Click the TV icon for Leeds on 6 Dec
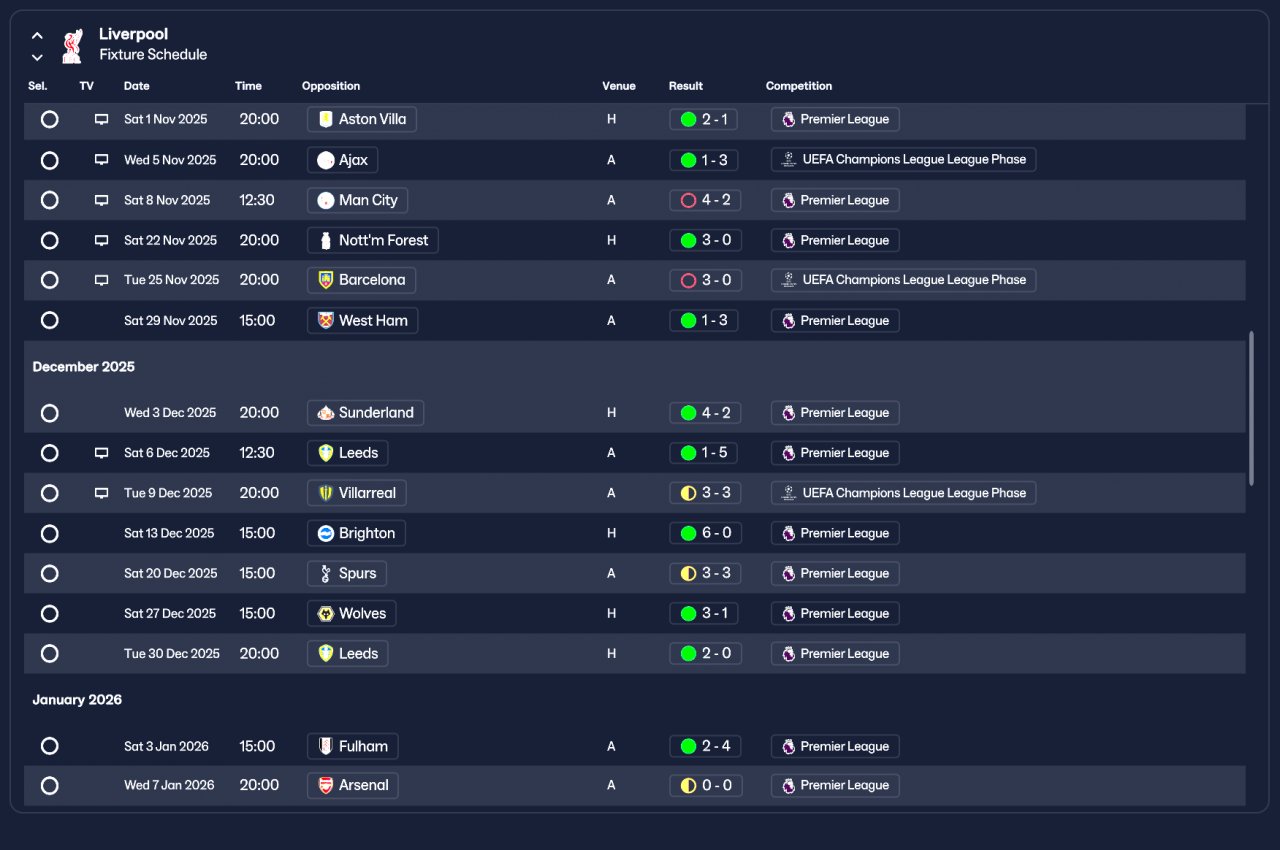Image resolution: width=1280 pixels, height=850 pixels. coord(101,453)
